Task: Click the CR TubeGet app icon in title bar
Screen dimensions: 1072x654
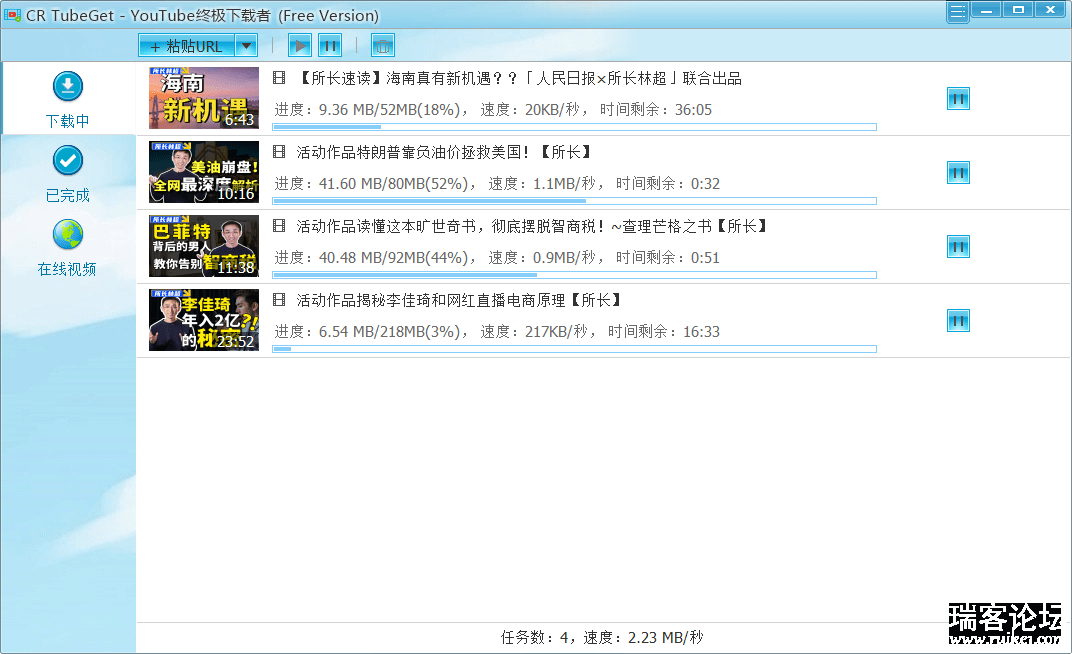Action: (x=12, y=15)
